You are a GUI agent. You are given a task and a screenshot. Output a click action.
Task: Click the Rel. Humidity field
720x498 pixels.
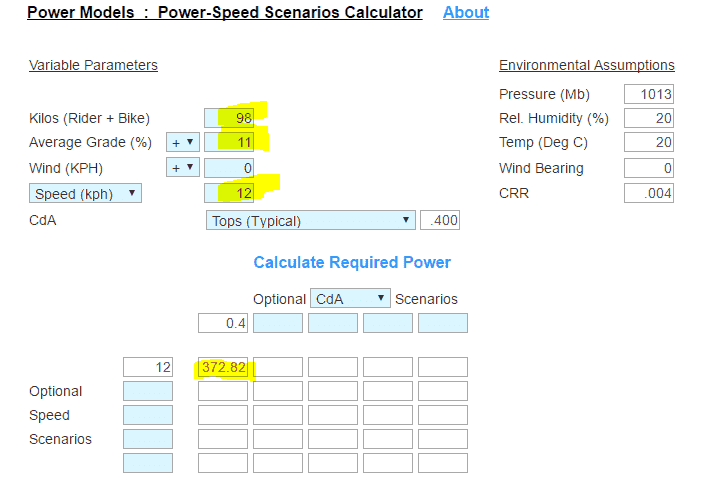[649, 118]
